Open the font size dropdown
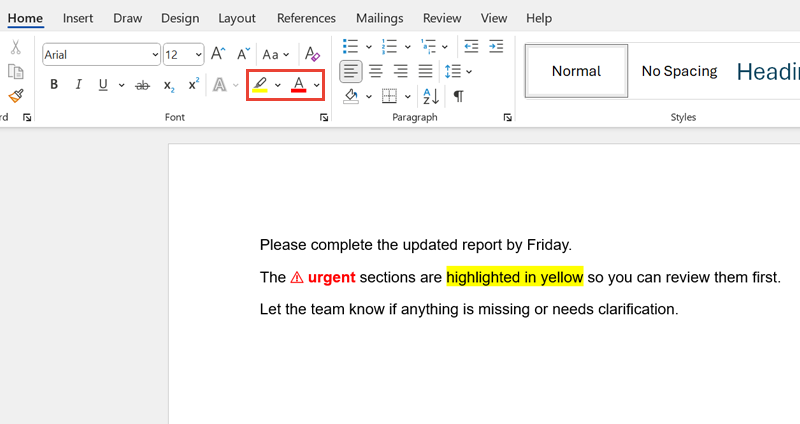800x424 pixels. click(198, 55)
